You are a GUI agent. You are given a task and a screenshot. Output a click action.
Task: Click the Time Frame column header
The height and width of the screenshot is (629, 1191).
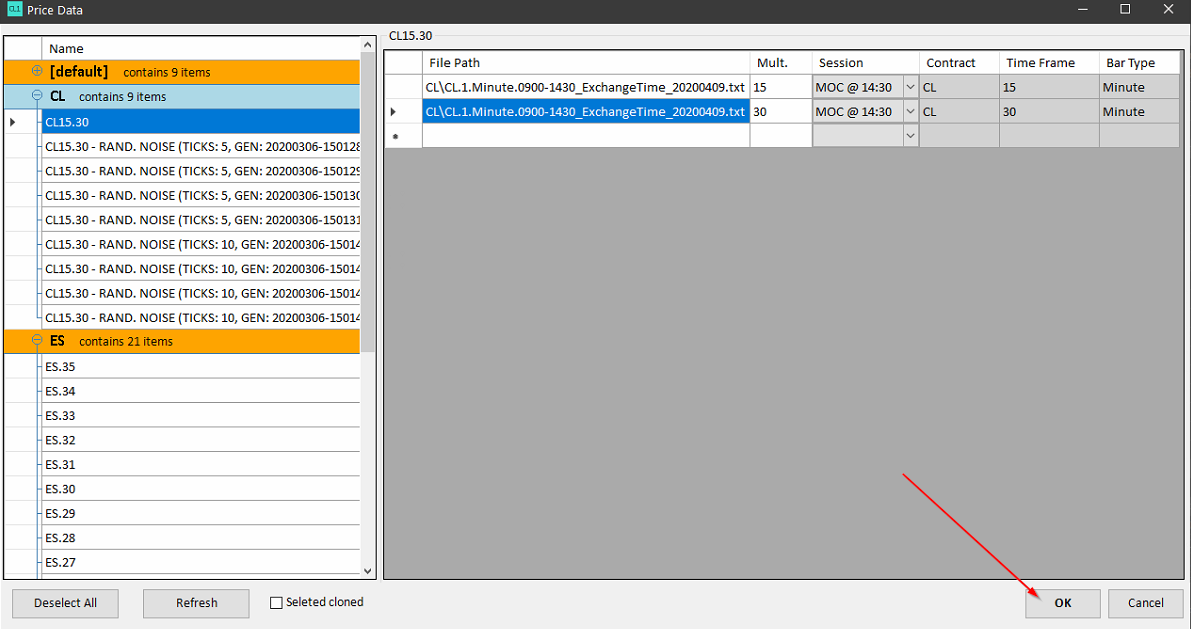click(1048, 63)
